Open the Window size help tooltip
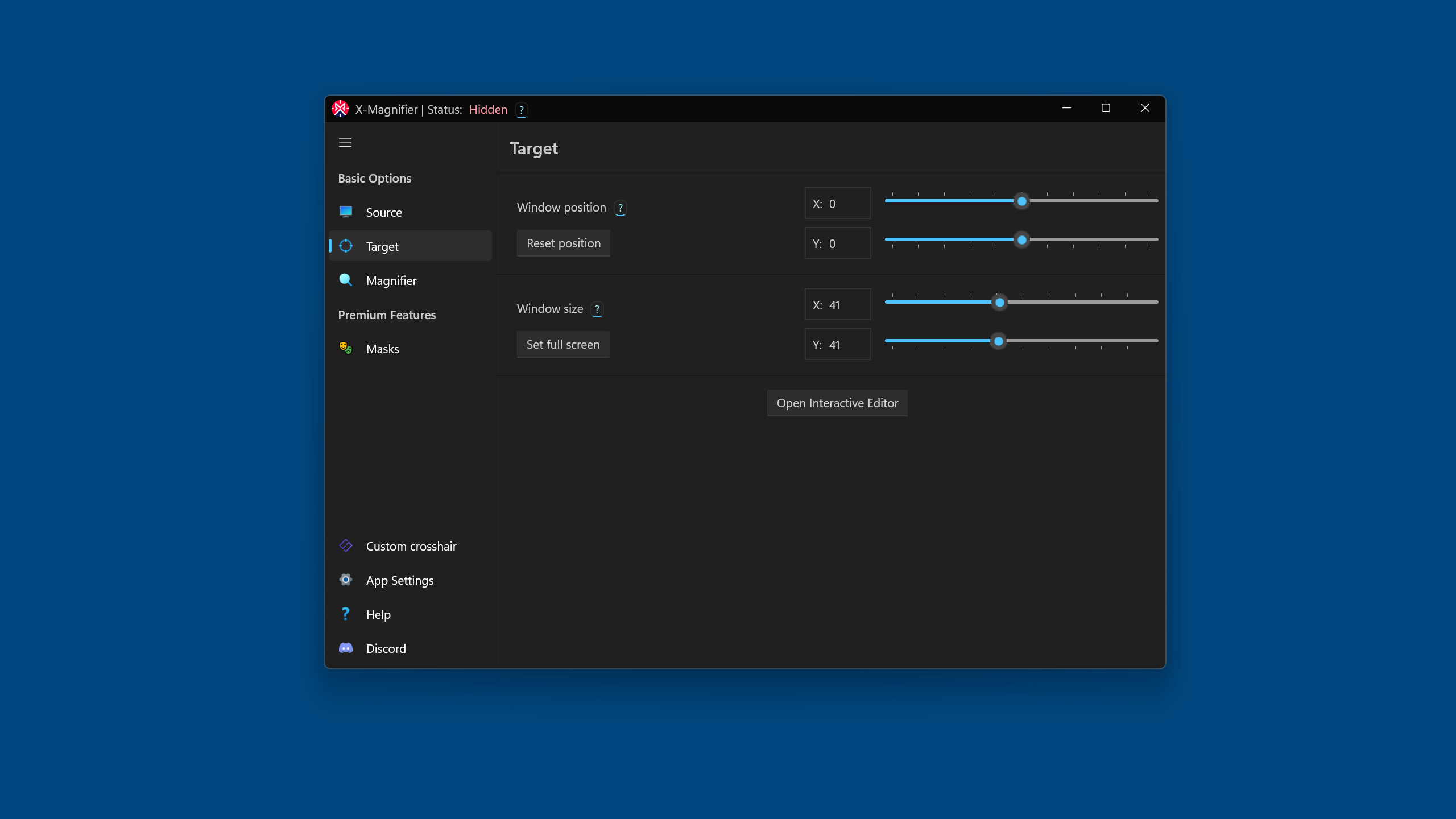The width and height of the screenshot is (1456, 819). pyautogui.click(x=597, y=309)
